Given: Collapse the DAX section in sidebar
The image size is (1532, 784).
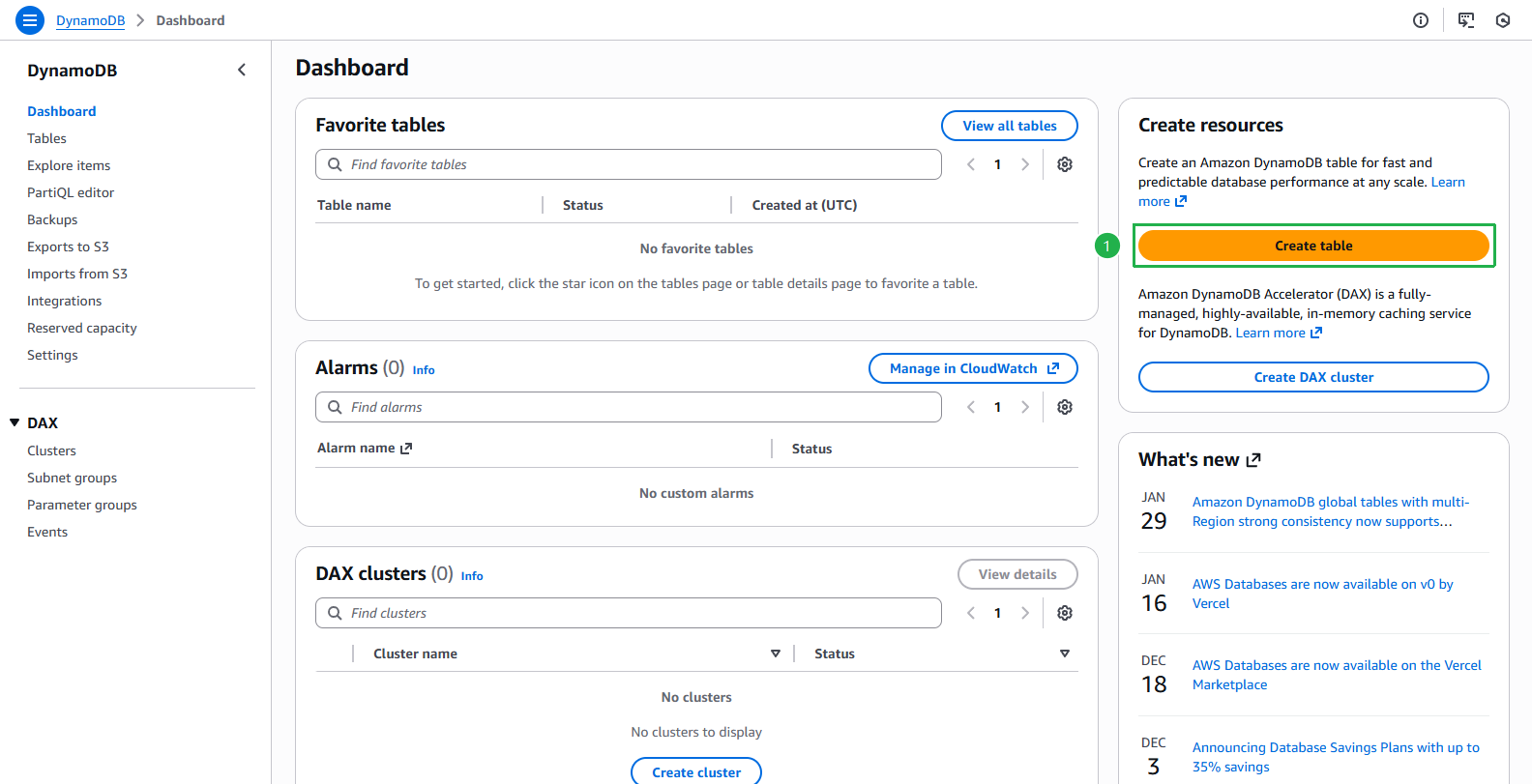Looking at the screenshot, I should (x=15, y=422).
